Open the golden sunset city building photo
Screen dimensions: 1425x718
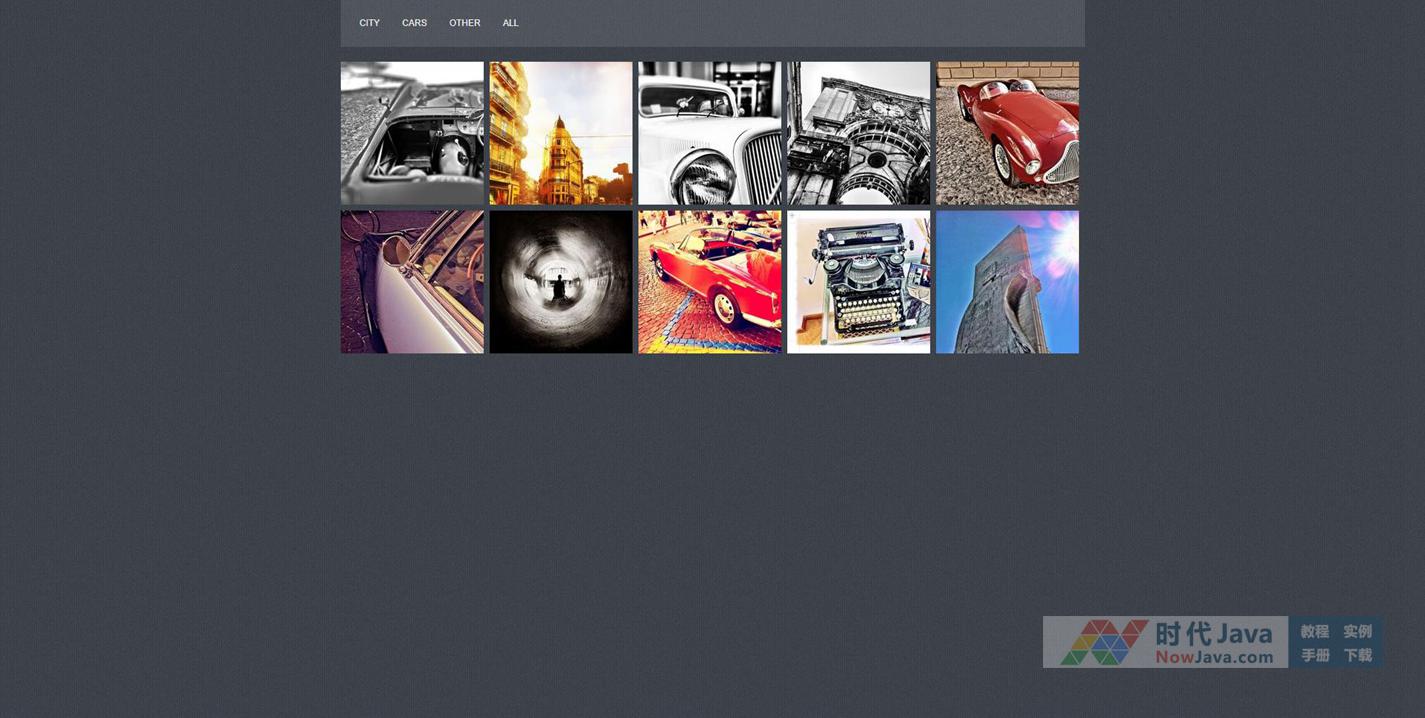pos(561,133)
